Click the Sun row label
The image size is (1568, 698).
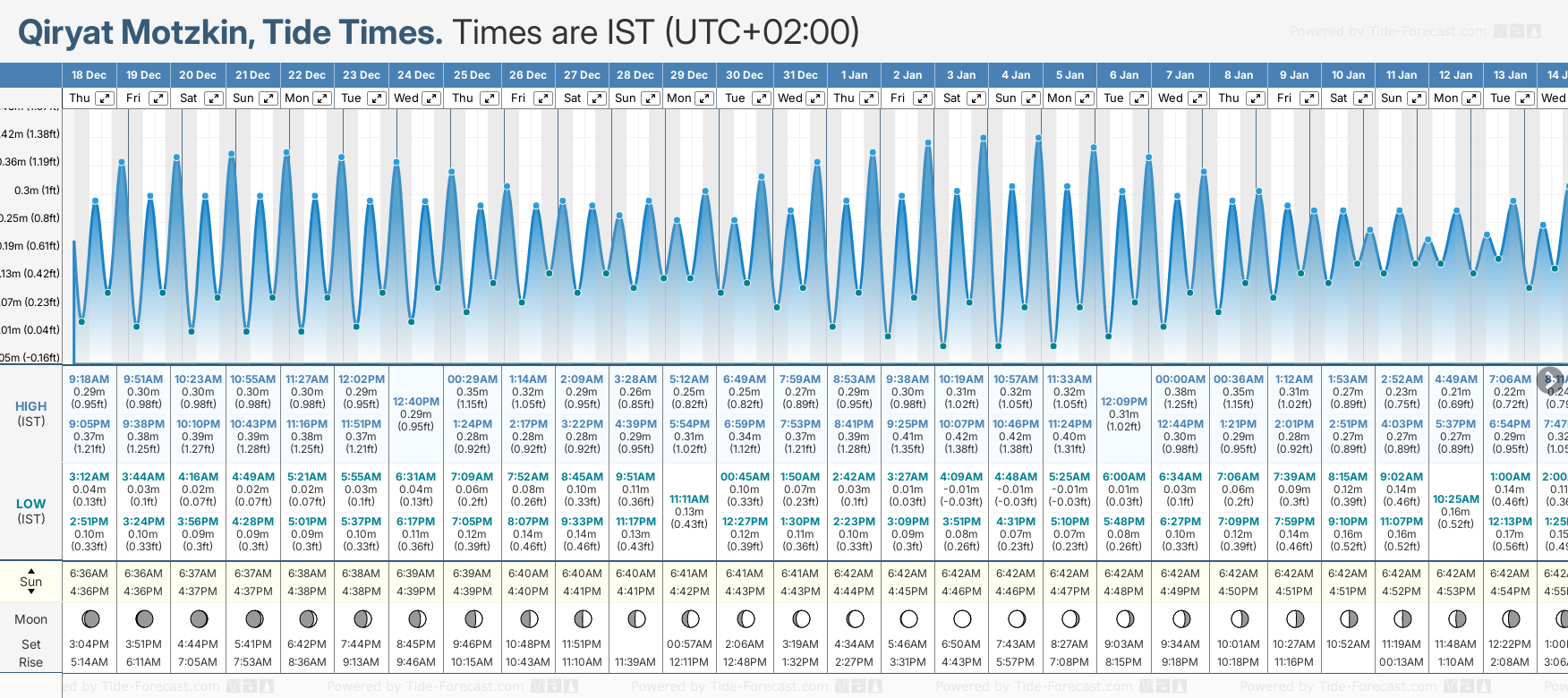31,582
